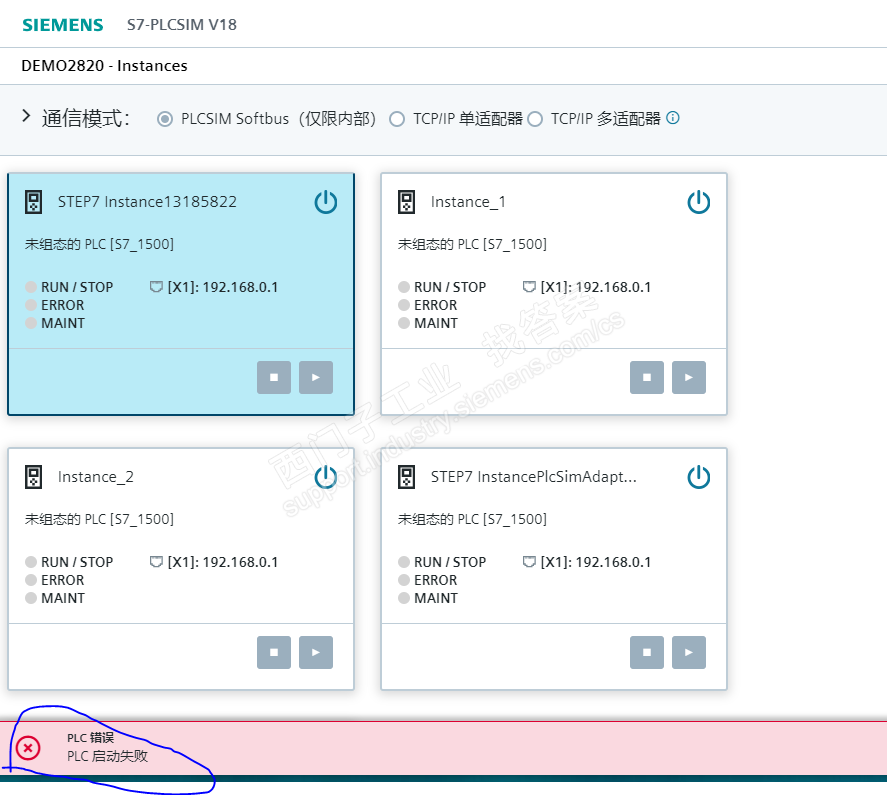The width and height of the screenshot is (887, 795).
Task: Click the PLC 启动失败 error message
Action: click(x=107, y=757)
